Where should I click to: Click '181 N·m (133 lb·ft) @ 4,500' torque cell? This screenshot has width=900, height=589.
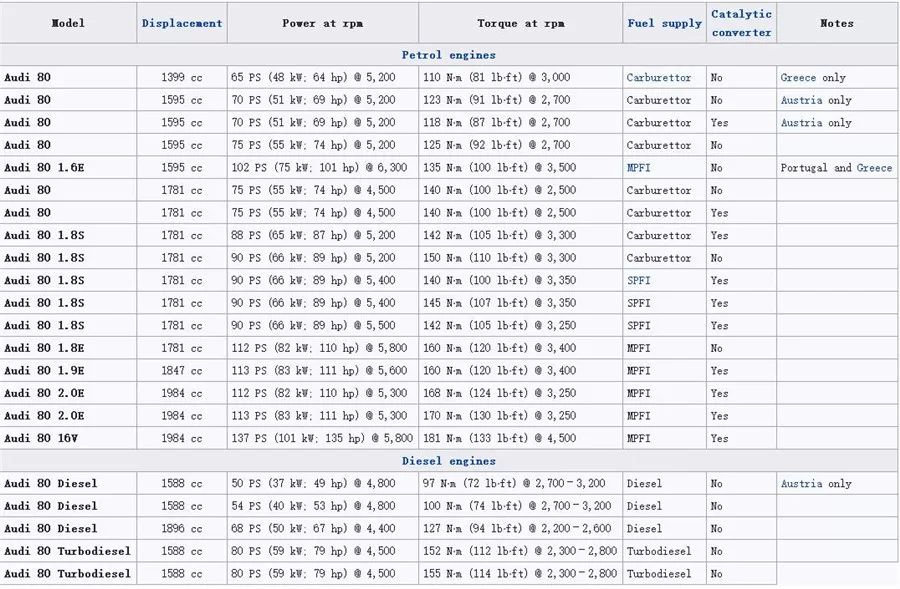[x=521, y=438]
